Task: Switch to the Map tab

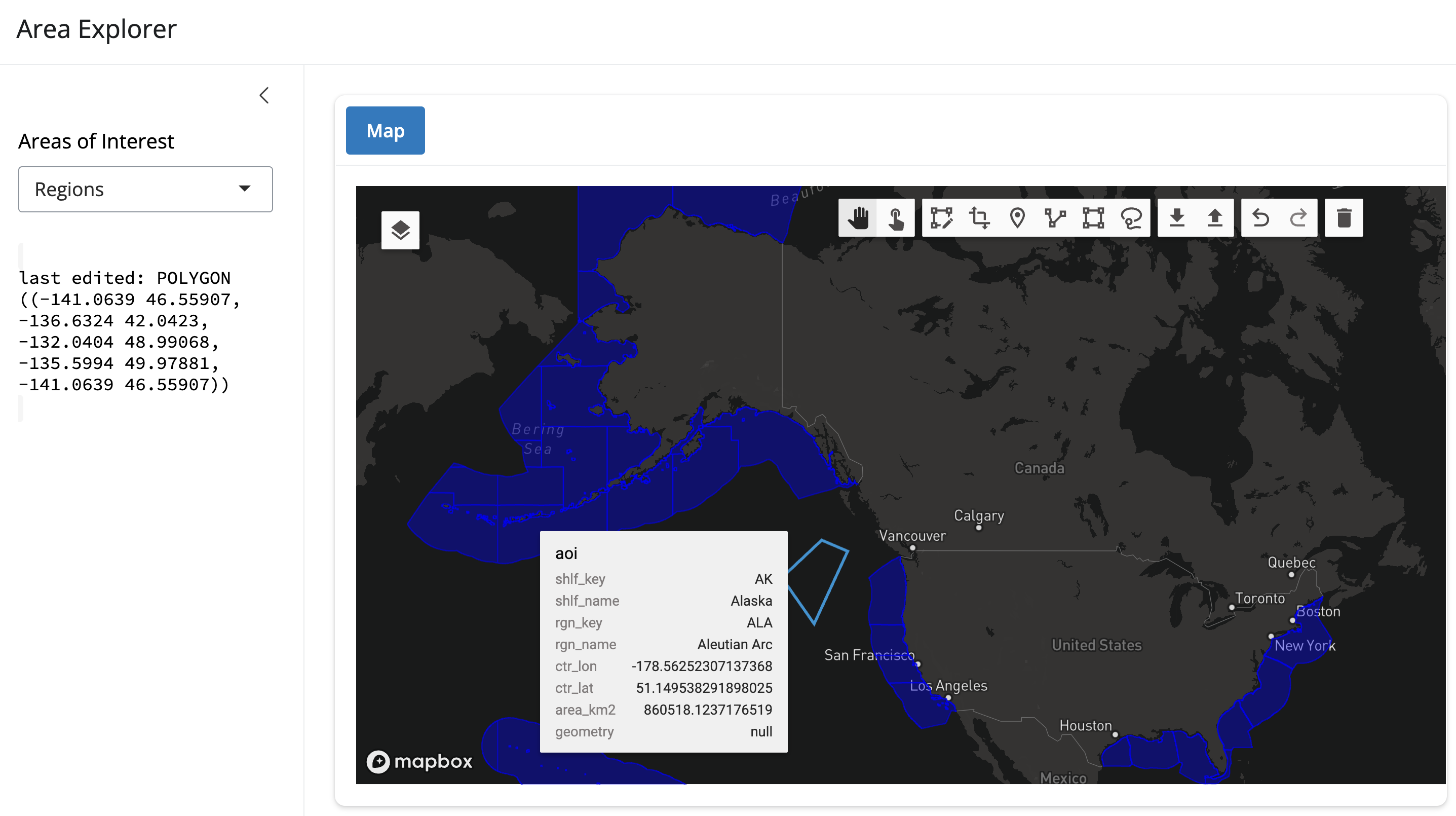Action: pos(385,131)
